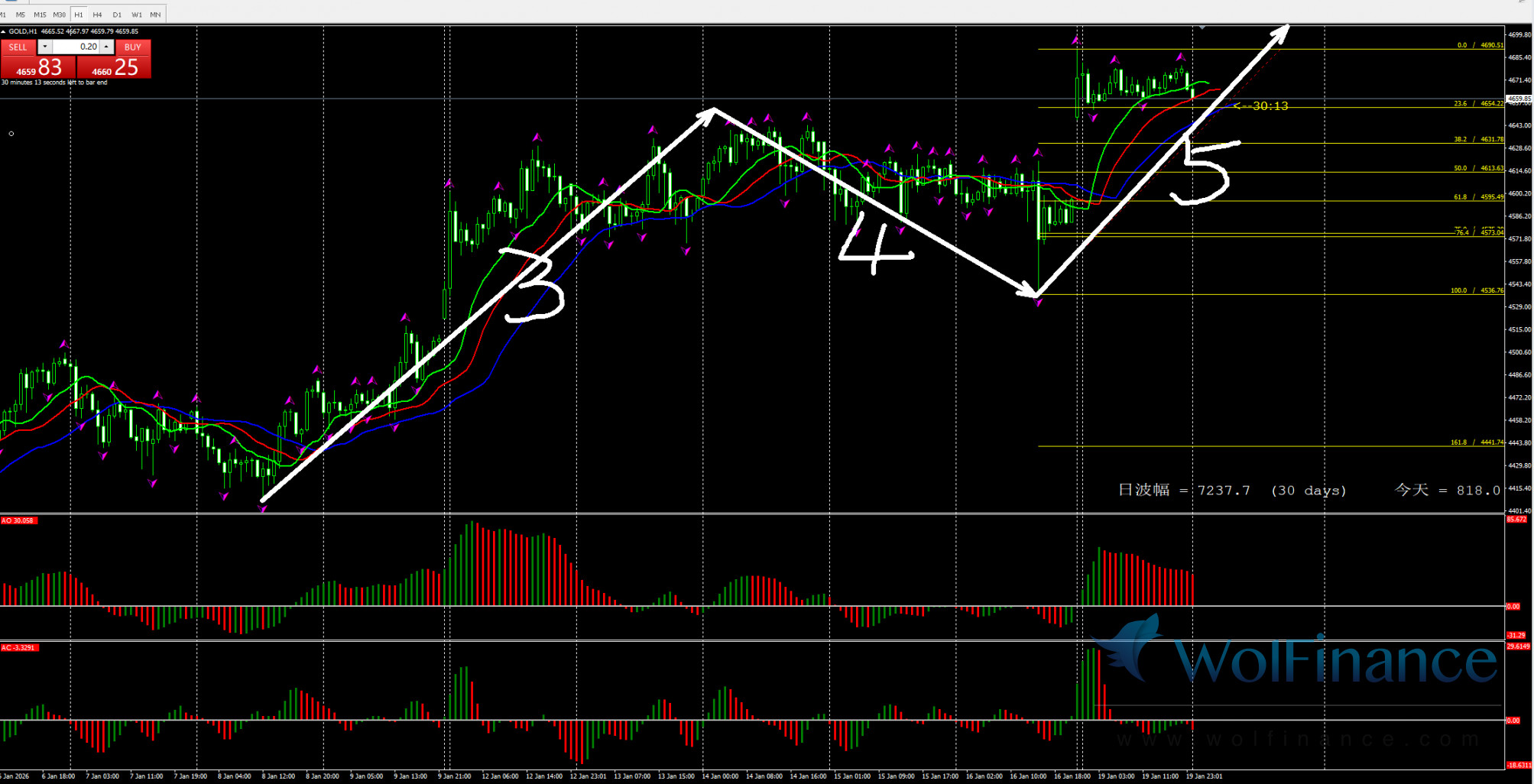Screen dimensions: 1534x784
Task: Switch to W1 weekly timeframe
Action: [x=136, y=15]
